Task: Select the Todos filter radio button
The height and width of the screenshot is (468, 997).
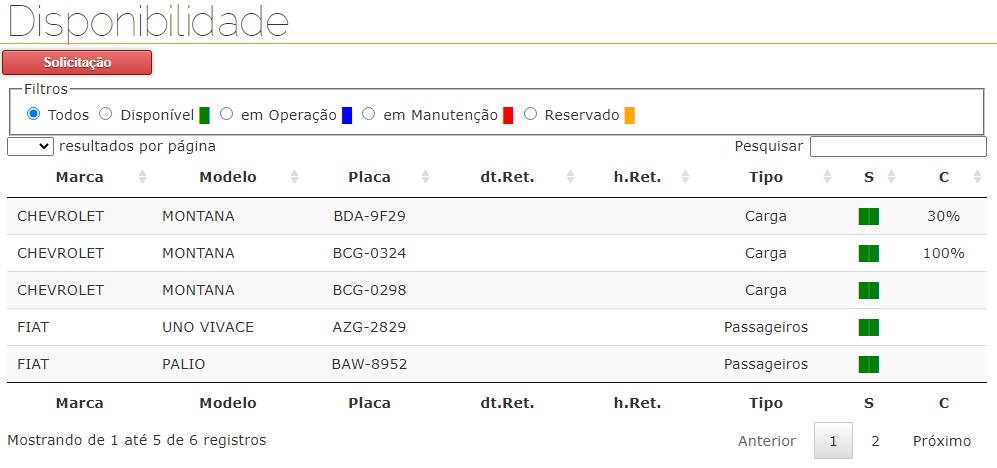Action: 34,114
